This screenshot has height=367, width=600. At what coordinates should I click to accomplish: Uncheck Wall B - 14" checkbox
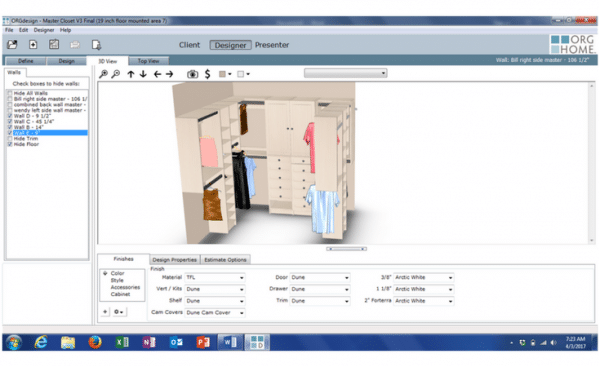10,127
